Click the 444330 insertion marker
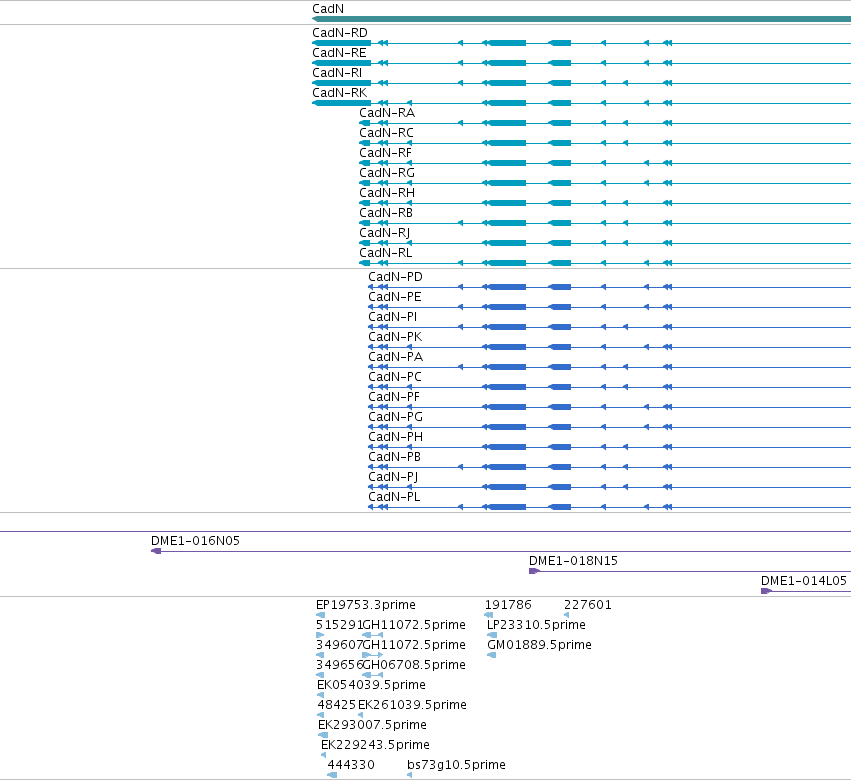 coord(332,775)
